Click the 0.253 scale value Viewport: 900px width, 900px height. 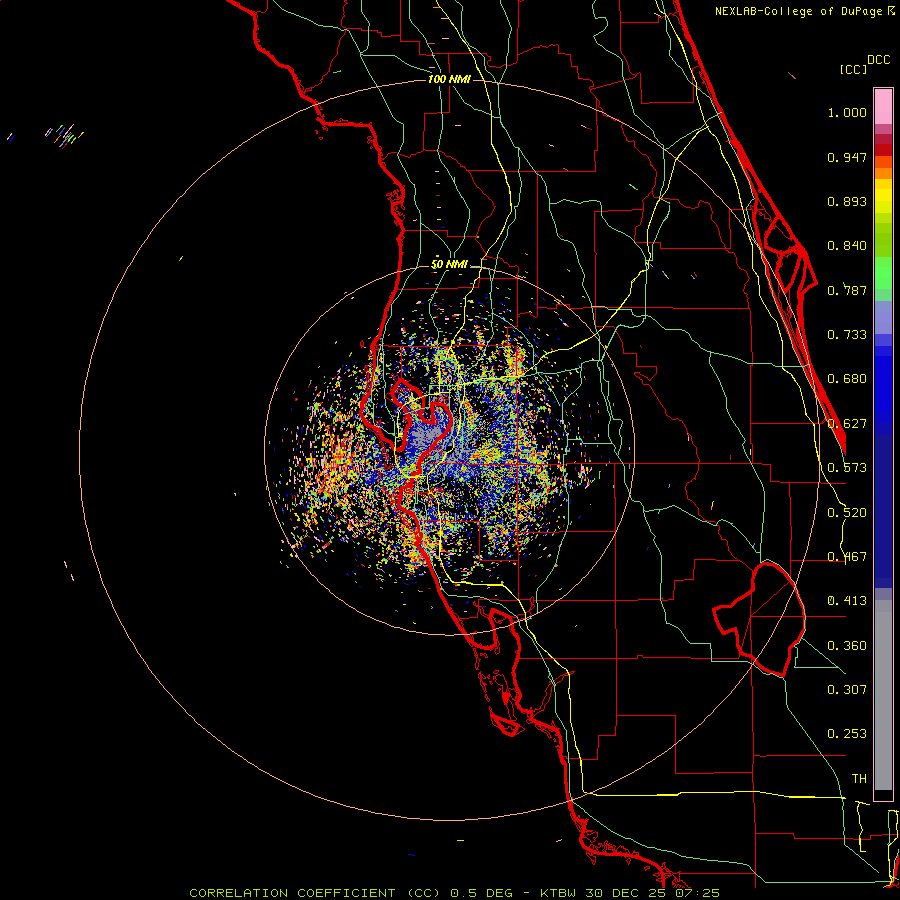click(x=847, y=734)
